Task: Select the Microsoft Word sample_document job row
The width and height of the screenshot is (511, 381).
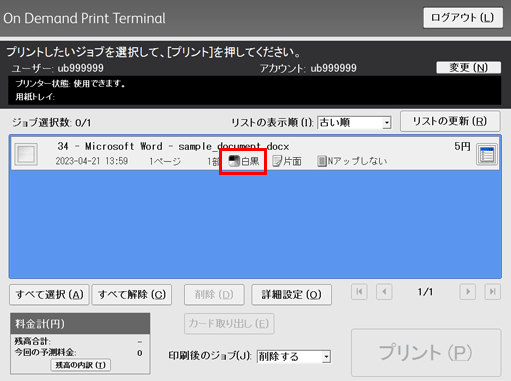Action: click(255, 154)
